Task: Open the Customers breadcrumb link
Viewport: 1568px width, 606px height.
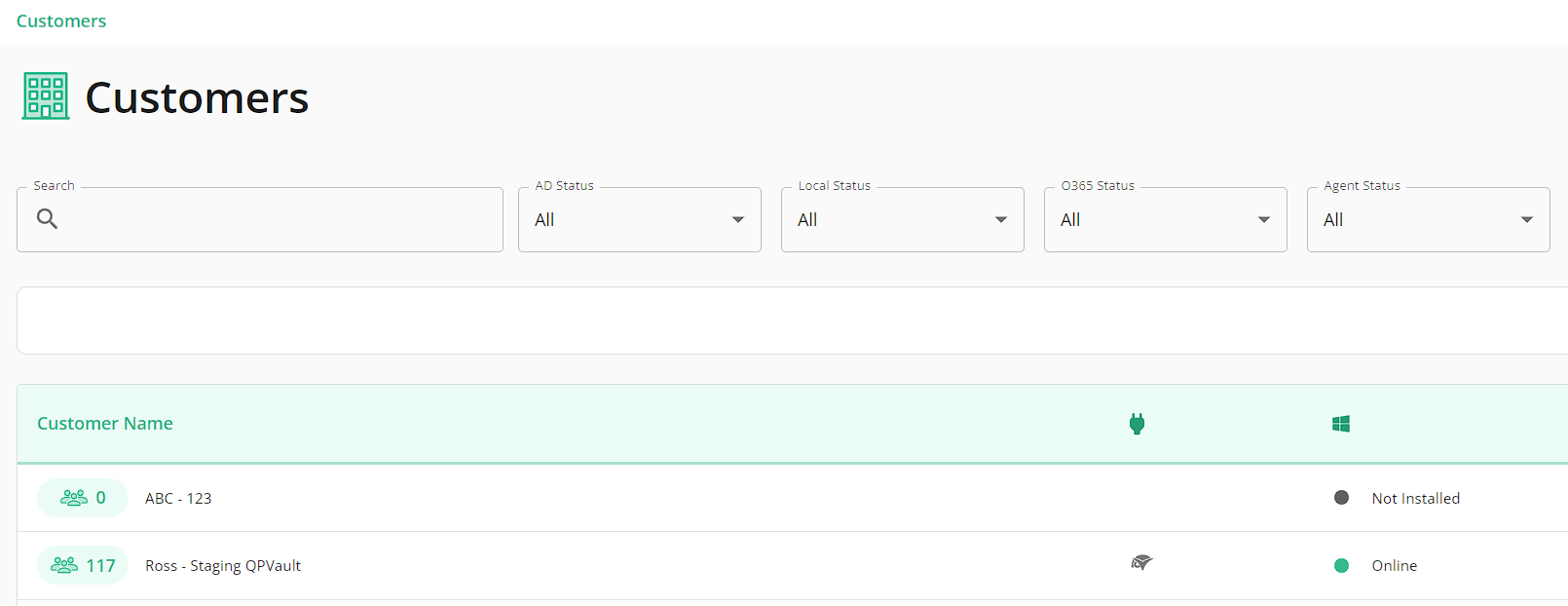Action: click(x=61, y=21)
